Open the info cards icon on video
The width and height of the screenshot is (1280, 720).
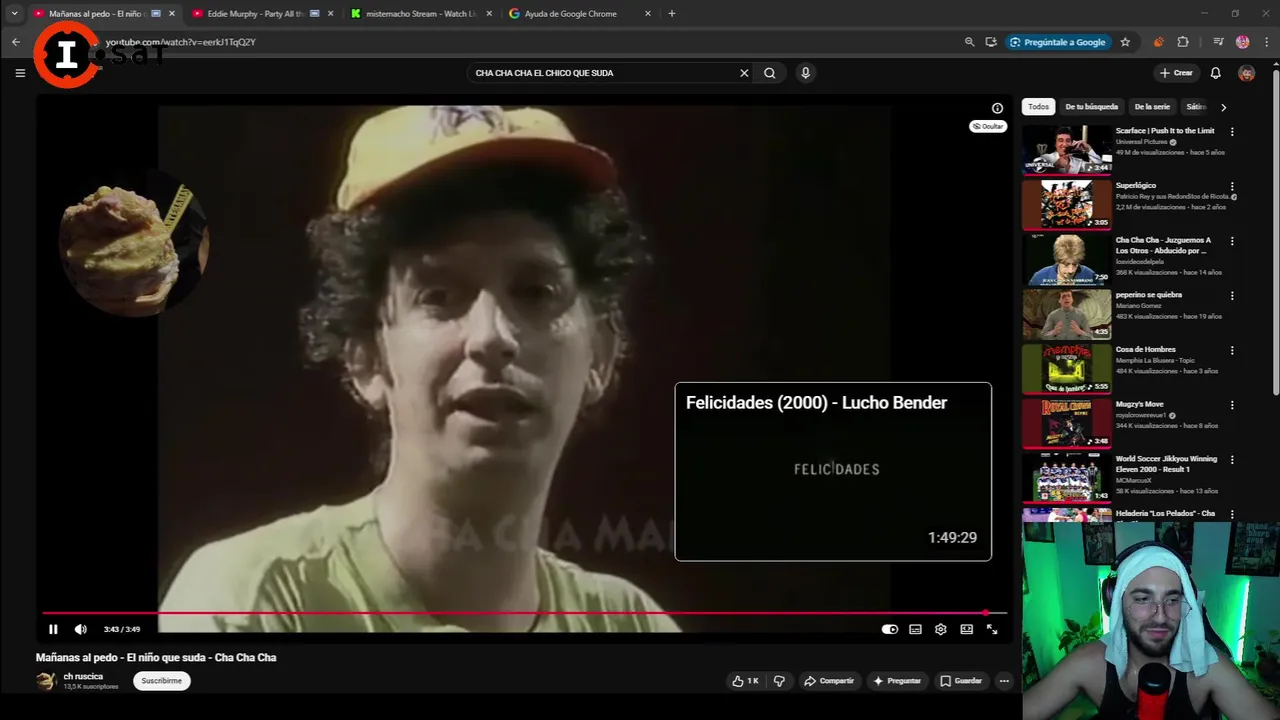click(997, 108)
